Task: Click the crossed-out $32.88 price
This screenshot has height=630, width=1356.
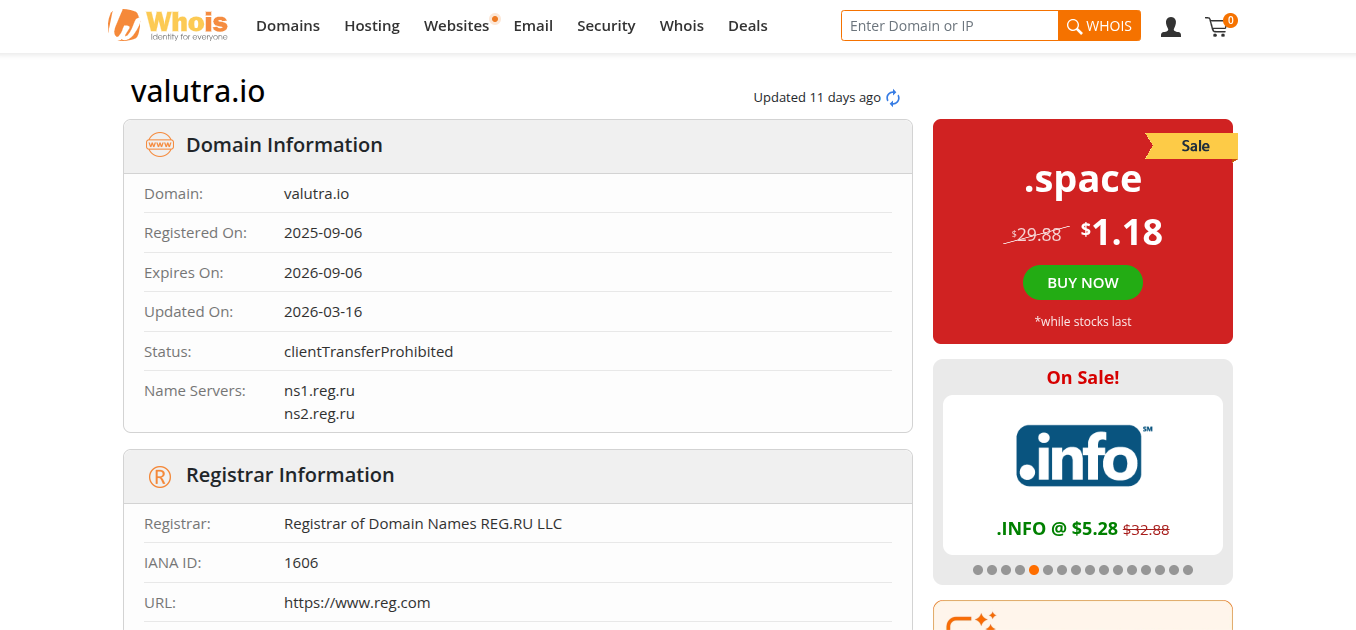Action: [1146, 530]
